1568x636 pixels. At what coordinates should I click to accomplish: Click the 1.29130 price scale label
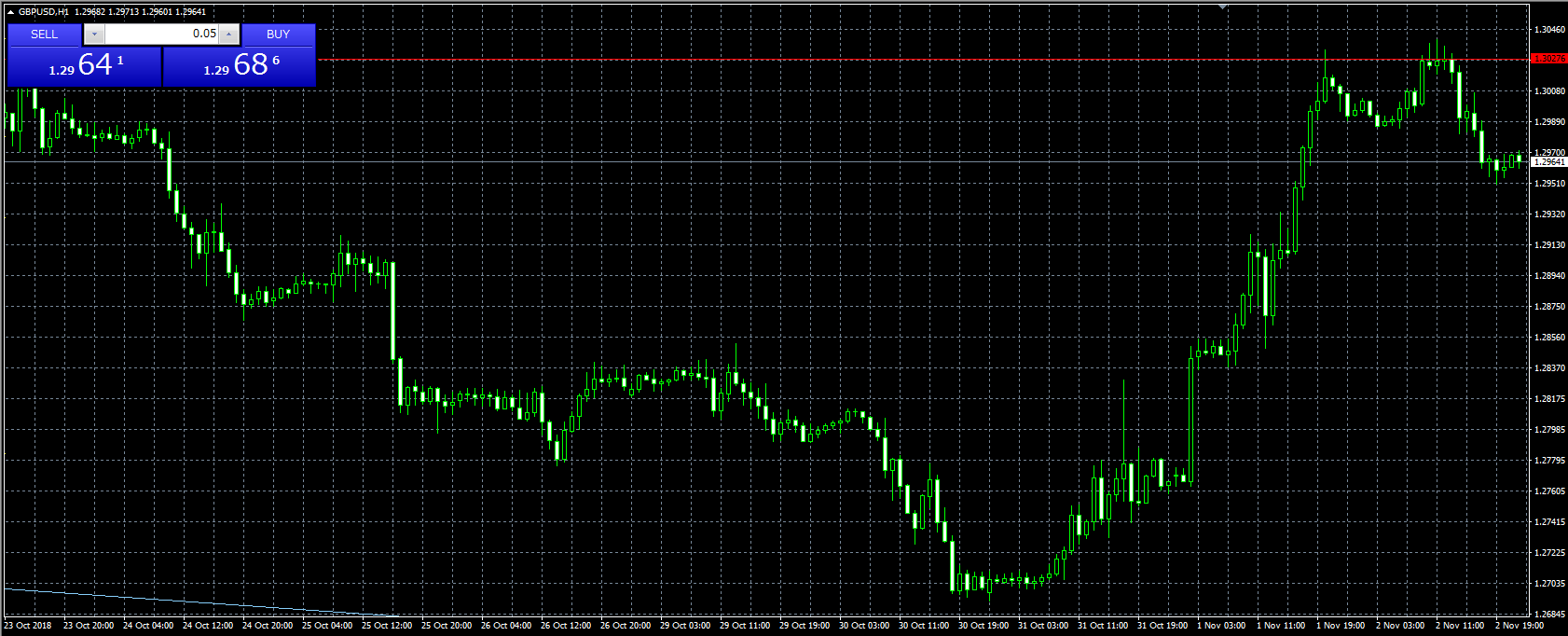(1549, 245)
